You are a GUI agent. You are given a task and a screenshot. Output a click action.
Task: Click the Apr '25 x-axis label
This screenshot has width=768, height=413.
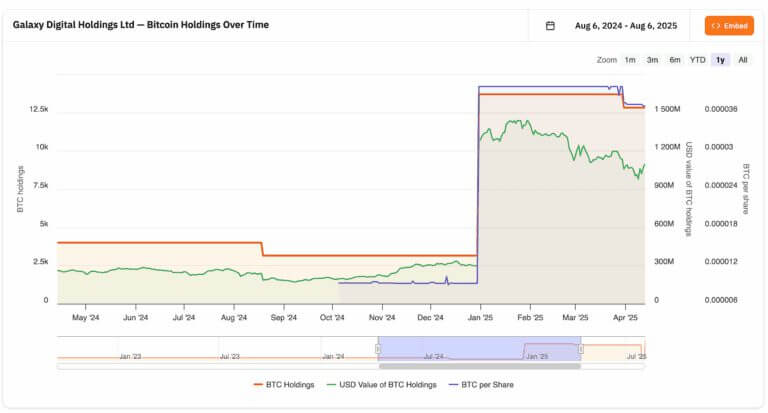(x=625, y=317)
